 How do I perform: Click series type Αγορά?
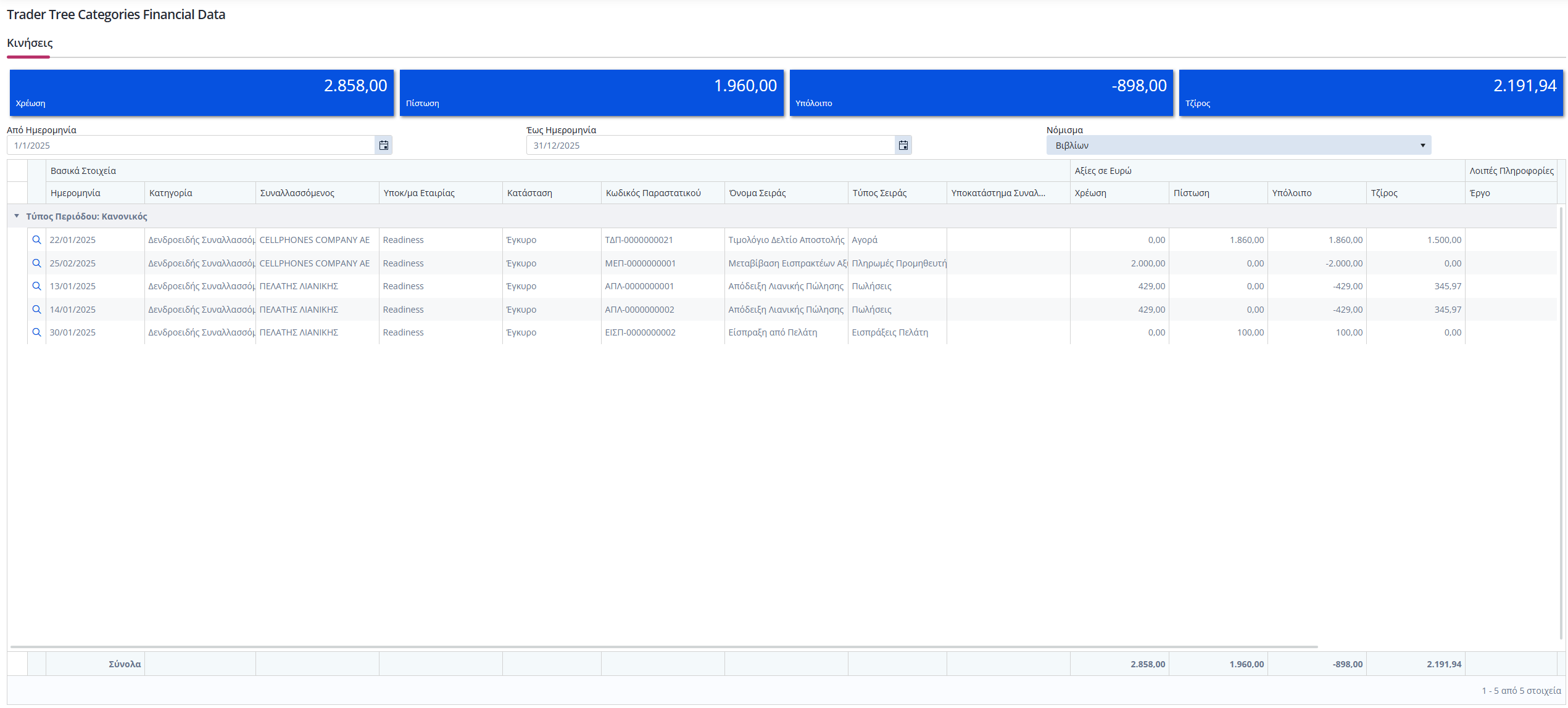click(864, 240)
